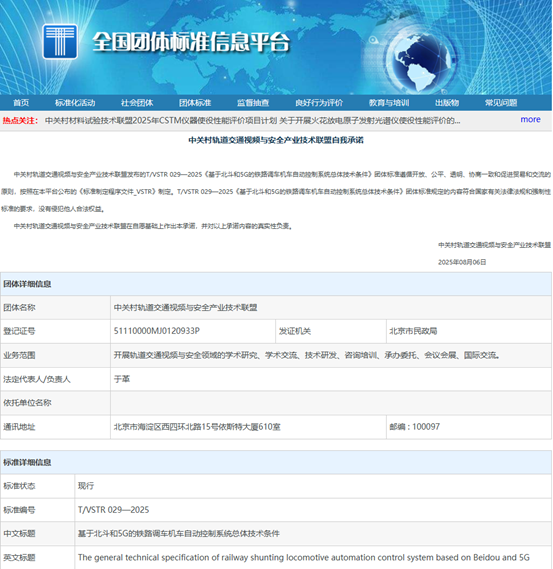Click the 登记证号 label cell
This screenshot has height=569, width=553.
tap(55, 331)
